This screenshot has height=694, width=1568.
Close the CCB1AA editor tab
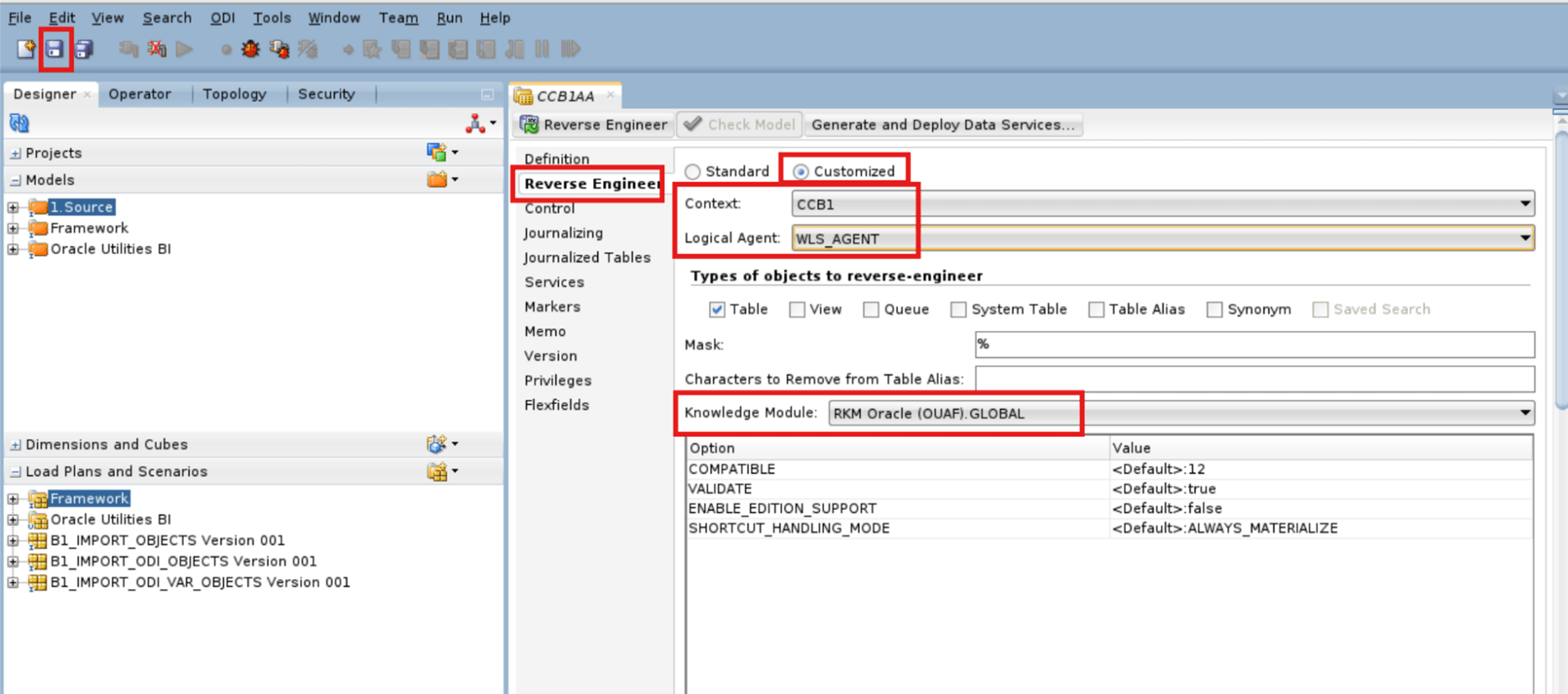(x=611, y=95)
